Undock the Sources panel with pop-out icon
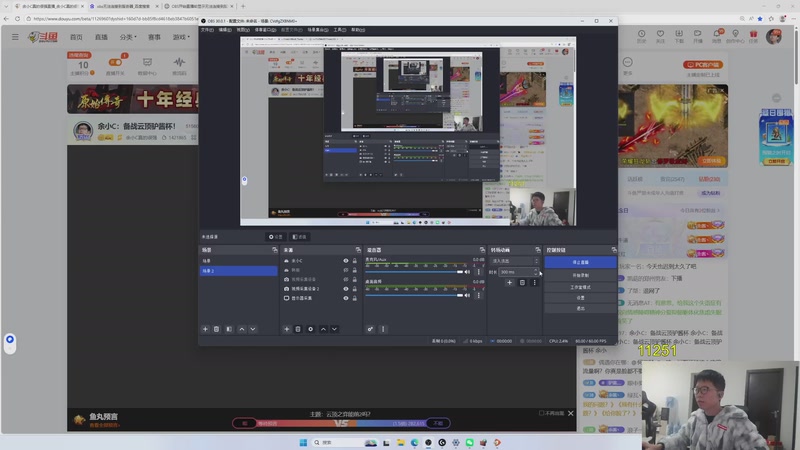The width and height of the screenshot is (800, 450). coord(358,250)
